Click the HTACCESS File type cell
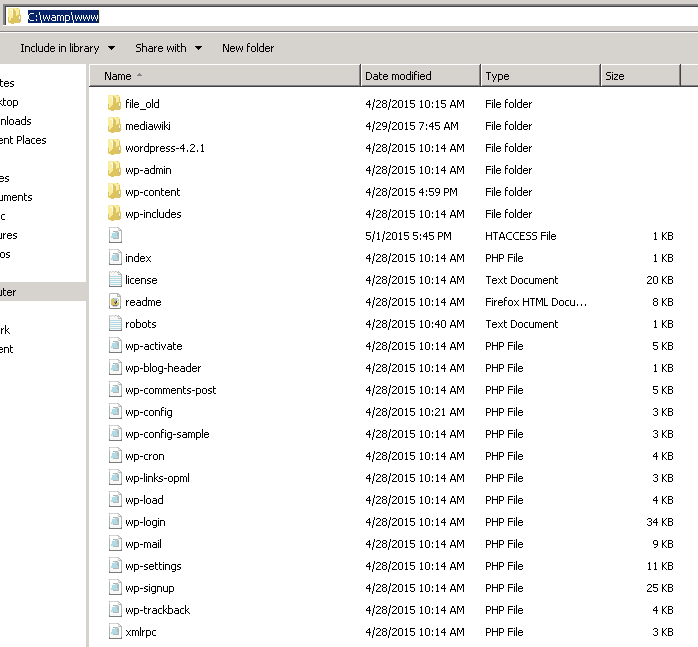Image resolution: width=698 pixels, height=647 pixels. [x=521, y=236]
